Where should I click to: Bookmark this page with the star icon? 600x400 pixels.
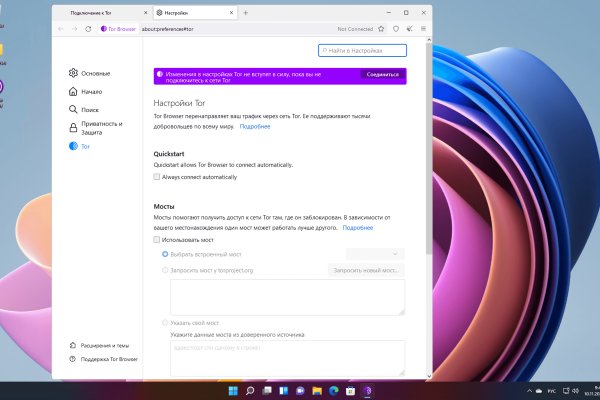pyautogui.click(x=380, y=29)
